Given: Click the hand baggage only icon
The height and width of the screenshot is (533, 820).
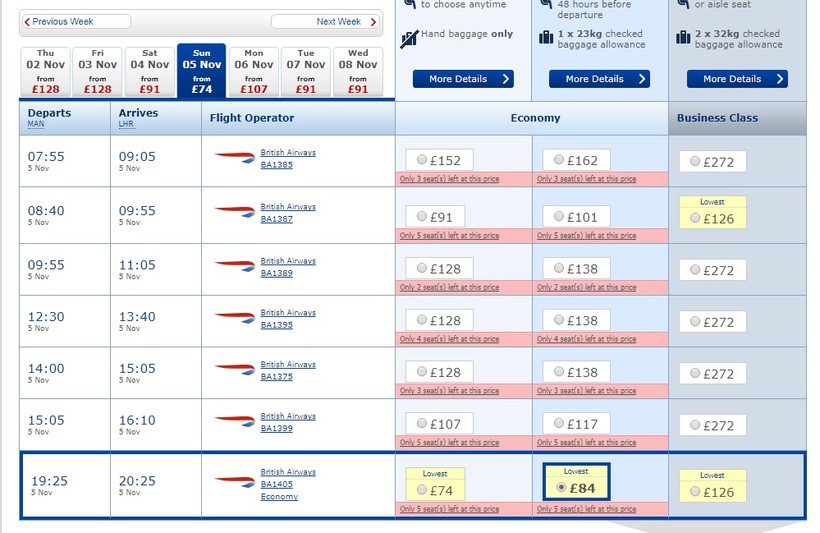Looking at the screenshot, I should [410, 38].
